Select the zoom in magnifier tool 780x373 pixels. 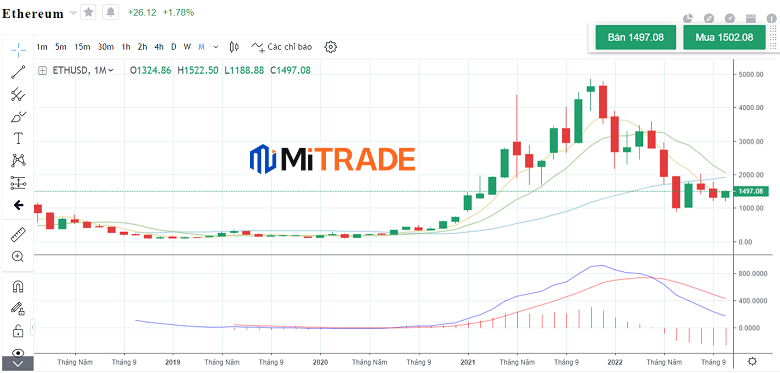tap(18, 257)
